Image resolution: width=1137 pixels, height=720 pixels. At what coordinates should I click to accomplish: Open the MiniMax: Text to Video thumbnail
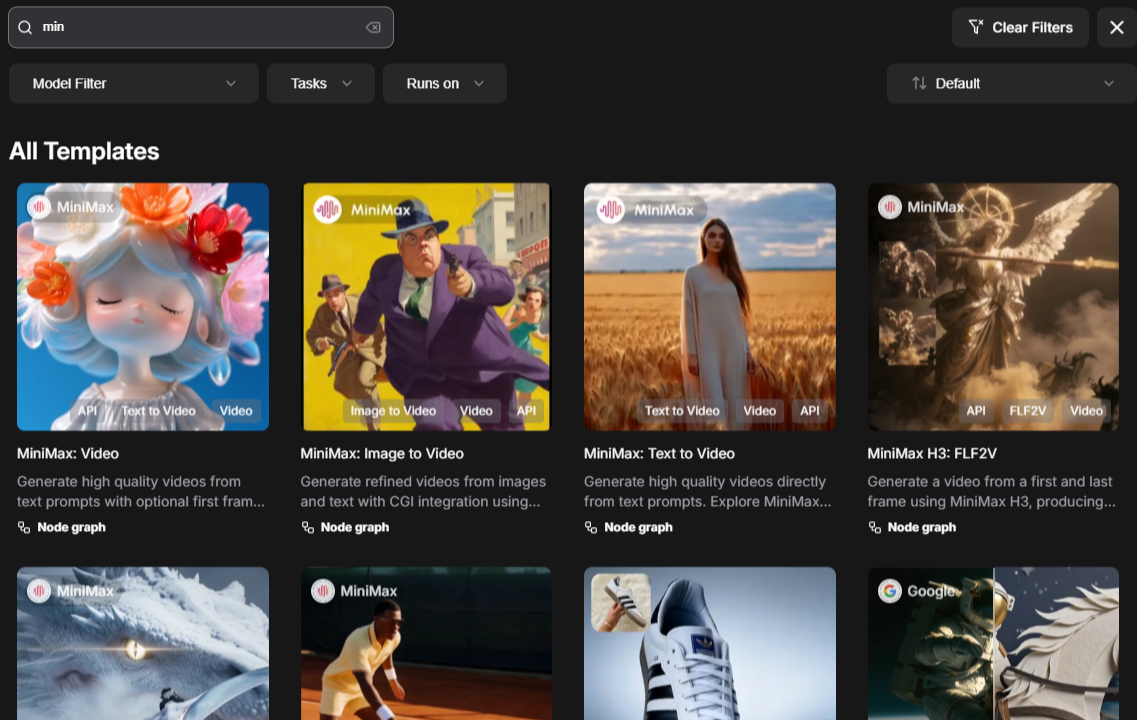(x=710, y=307)
